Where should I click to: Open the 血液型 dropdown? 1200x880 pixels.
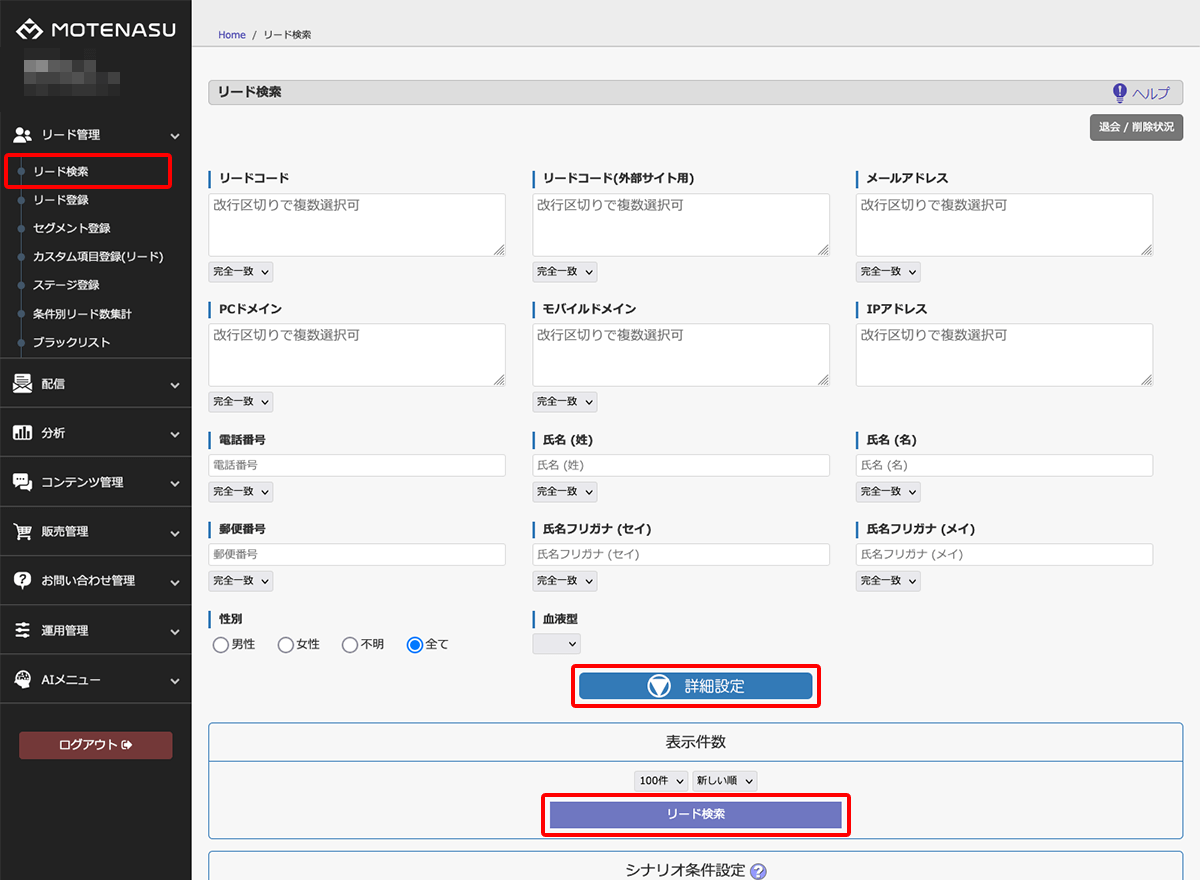click(556, 645)
